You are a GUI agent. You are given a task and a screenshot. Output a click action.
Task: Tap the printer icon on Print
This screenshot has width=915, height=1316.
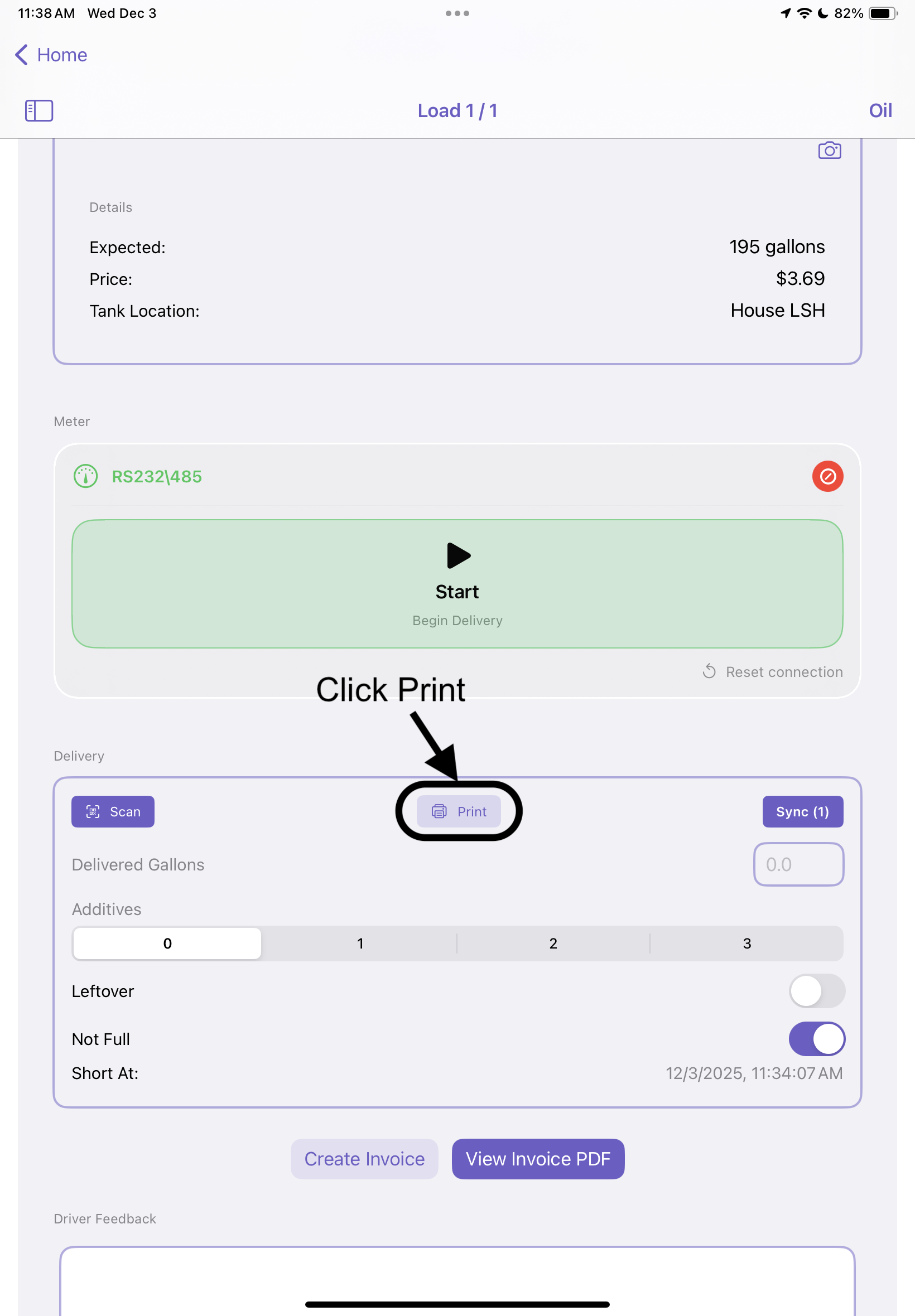[439, 811]
